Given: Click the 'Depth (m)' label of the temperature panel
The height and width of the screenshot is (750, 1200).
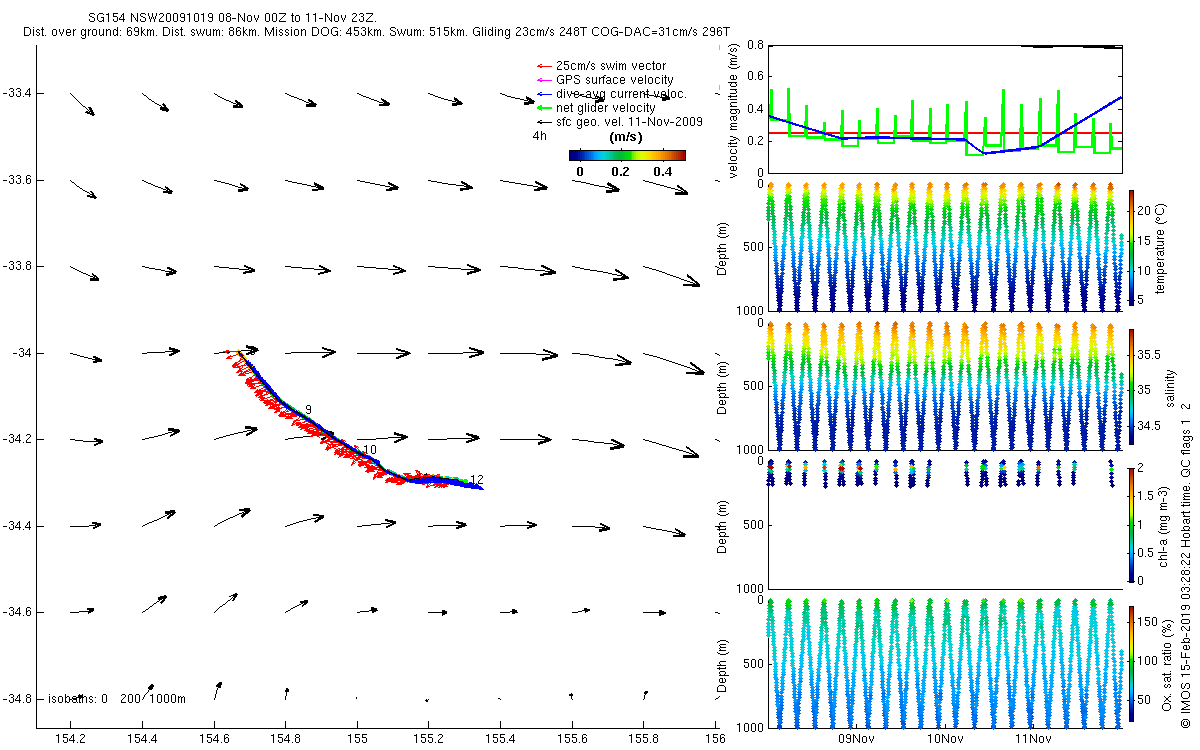Looking at the screenshot, I should point(723,247).
